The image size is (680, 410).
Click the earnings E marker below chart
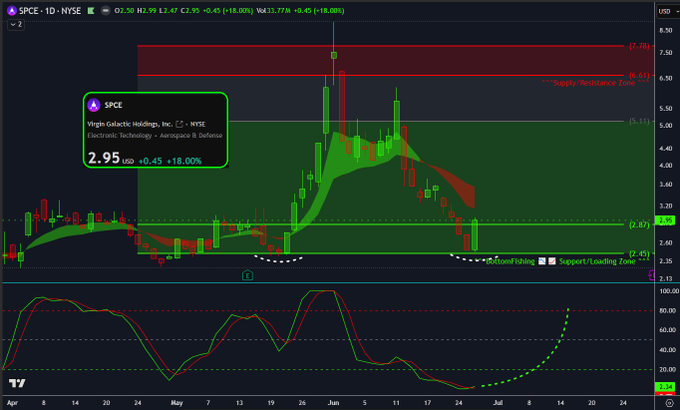click(x=247, y=275)
